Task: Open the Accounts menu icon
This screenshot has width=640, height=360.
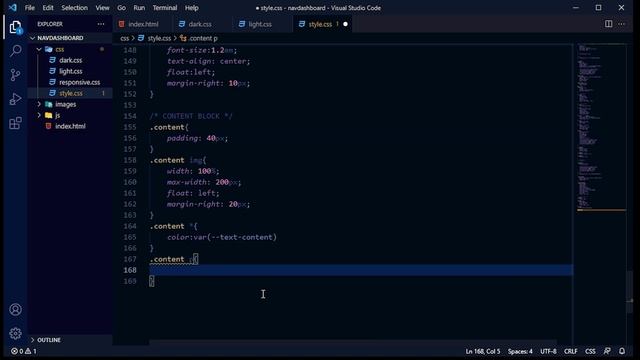Action: click(16, 310)
